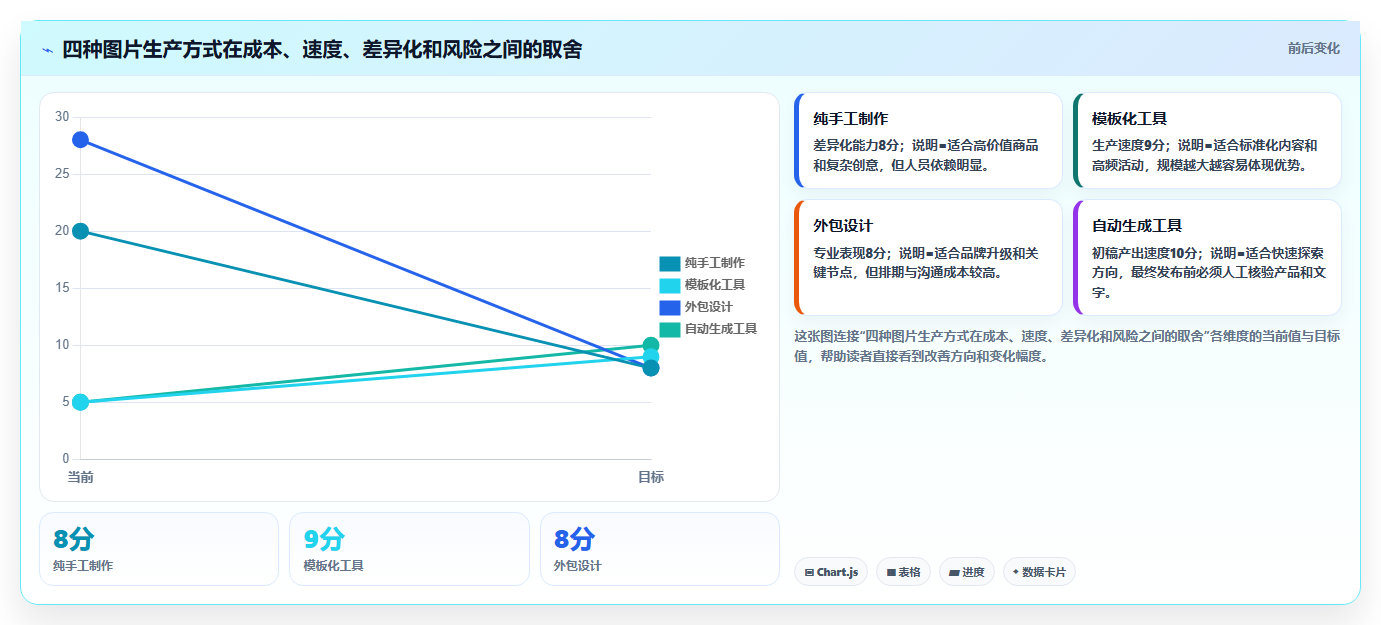Click the 前后变化 label in the header
This screenshot has width=1381, height=625.
[x=1313, y=48]
